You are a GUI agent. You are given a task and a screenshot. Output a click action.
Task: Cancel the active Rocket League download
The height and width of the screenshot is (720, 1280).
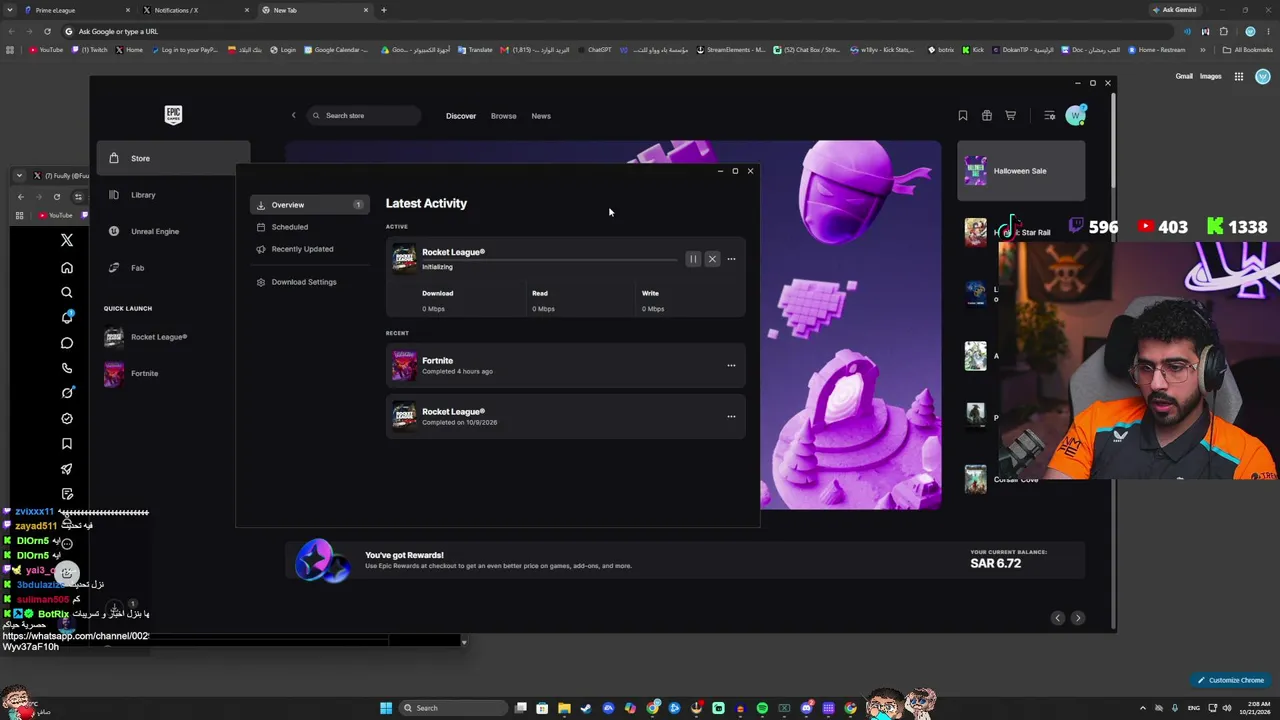[x=712, y=259]
